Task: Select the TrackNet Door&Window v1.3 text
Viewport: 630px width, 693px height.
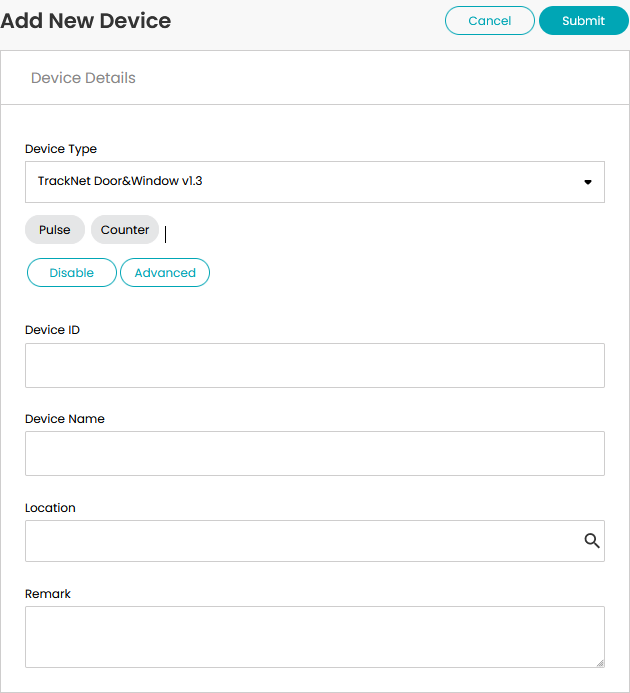Action: [120, 181]
